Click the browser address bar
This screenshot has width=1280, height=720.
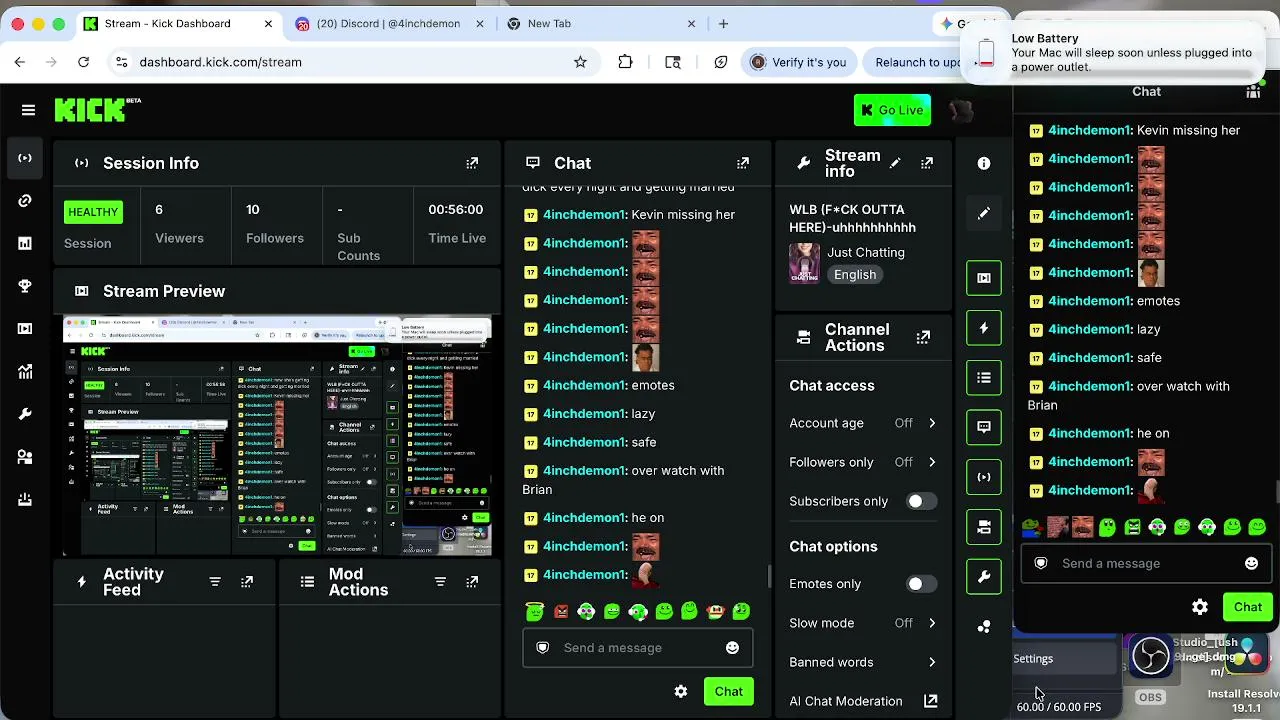click(x=350, y=62)
